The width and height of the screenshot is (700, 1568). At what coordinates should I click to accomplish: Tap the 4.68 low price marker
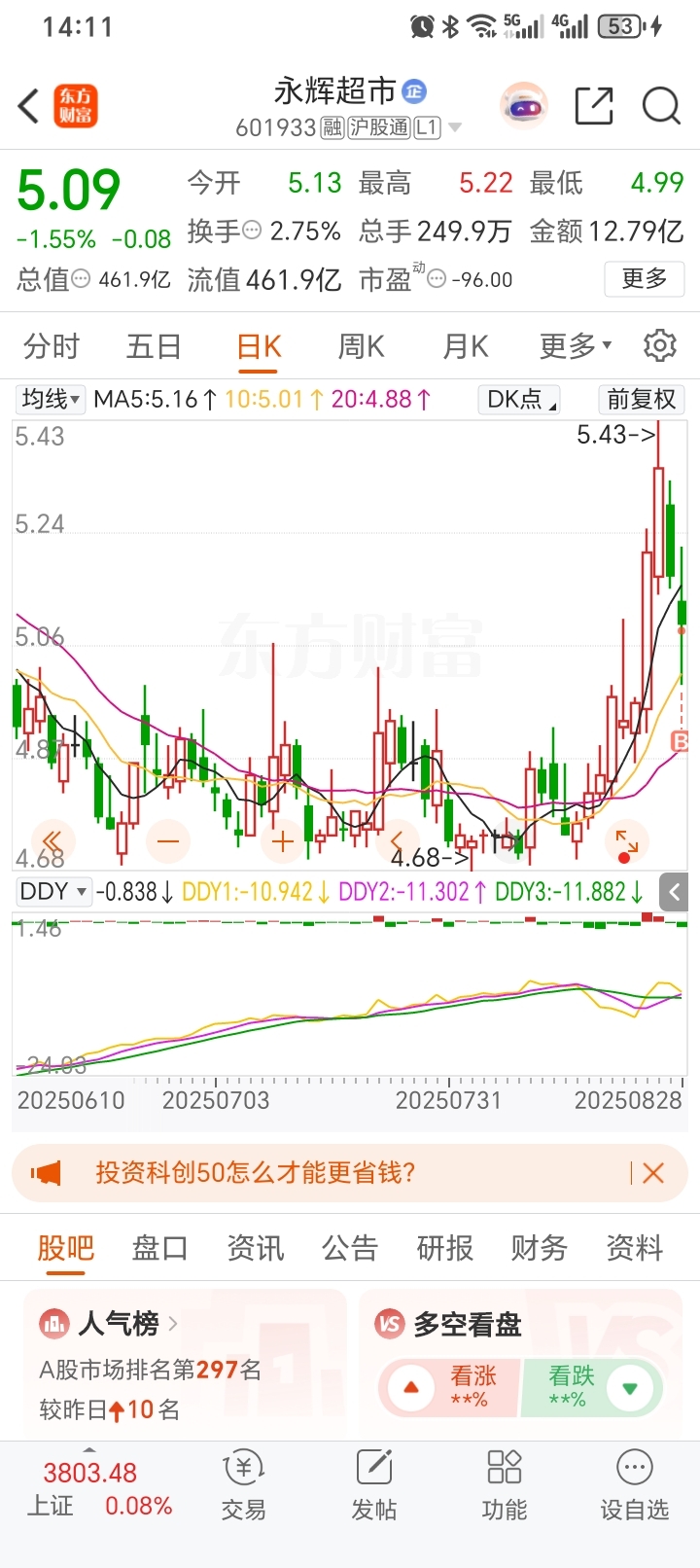[431, 858]
